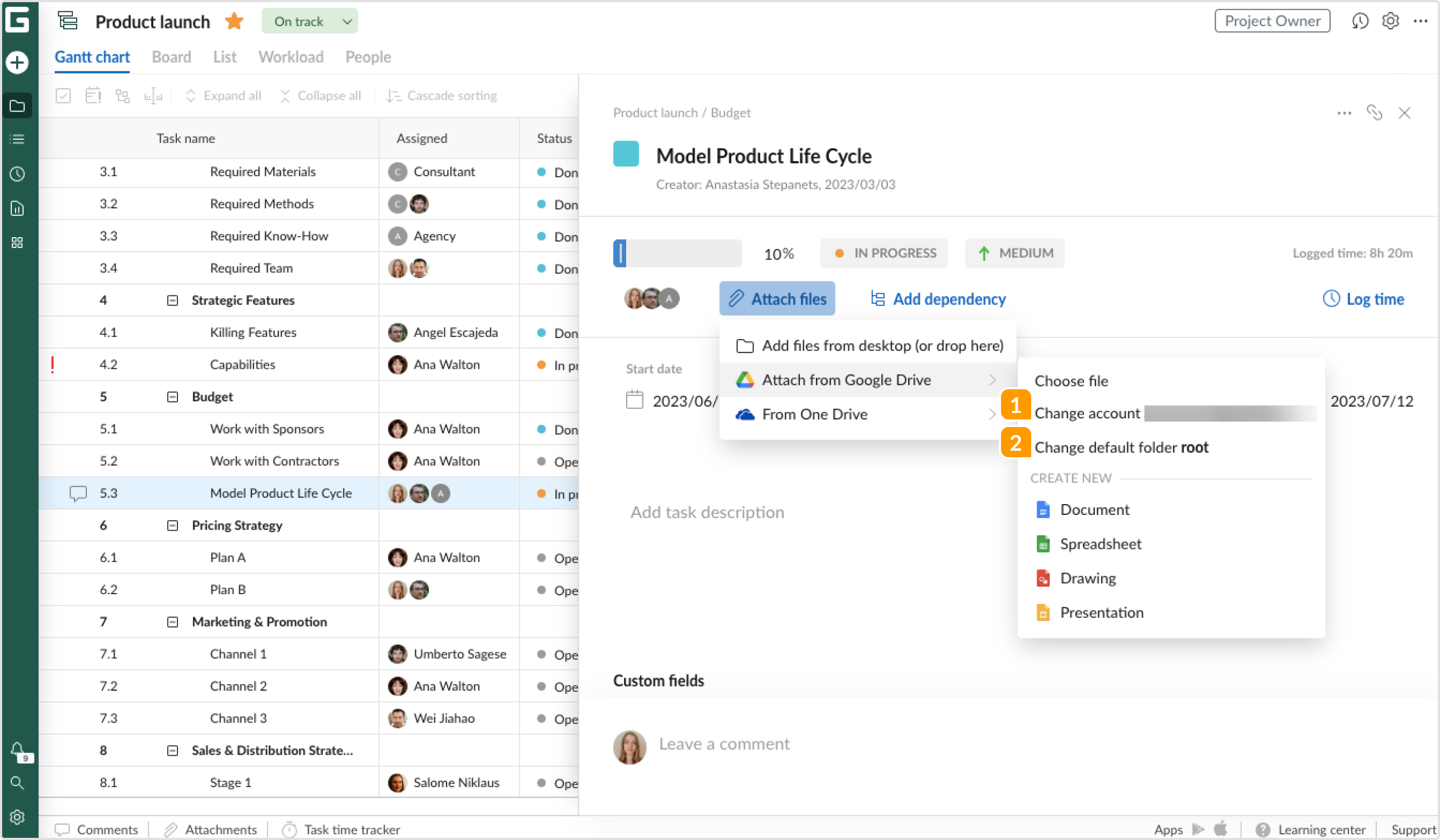Switch to the Workload tab

[x=291, y=57]
